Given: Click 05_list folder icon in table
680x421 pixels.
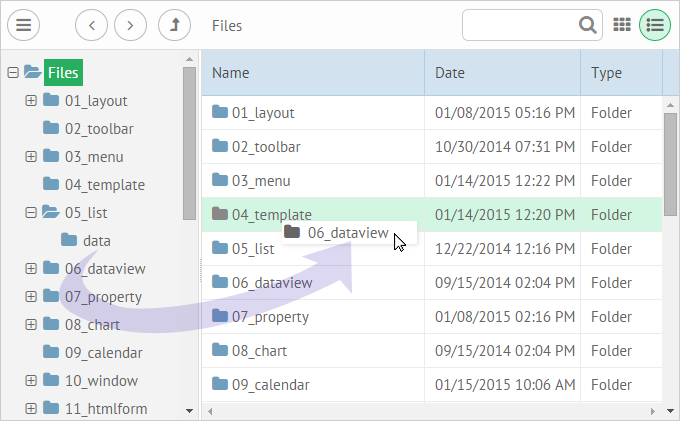Looking at the screenshot, I should point(220,248).
